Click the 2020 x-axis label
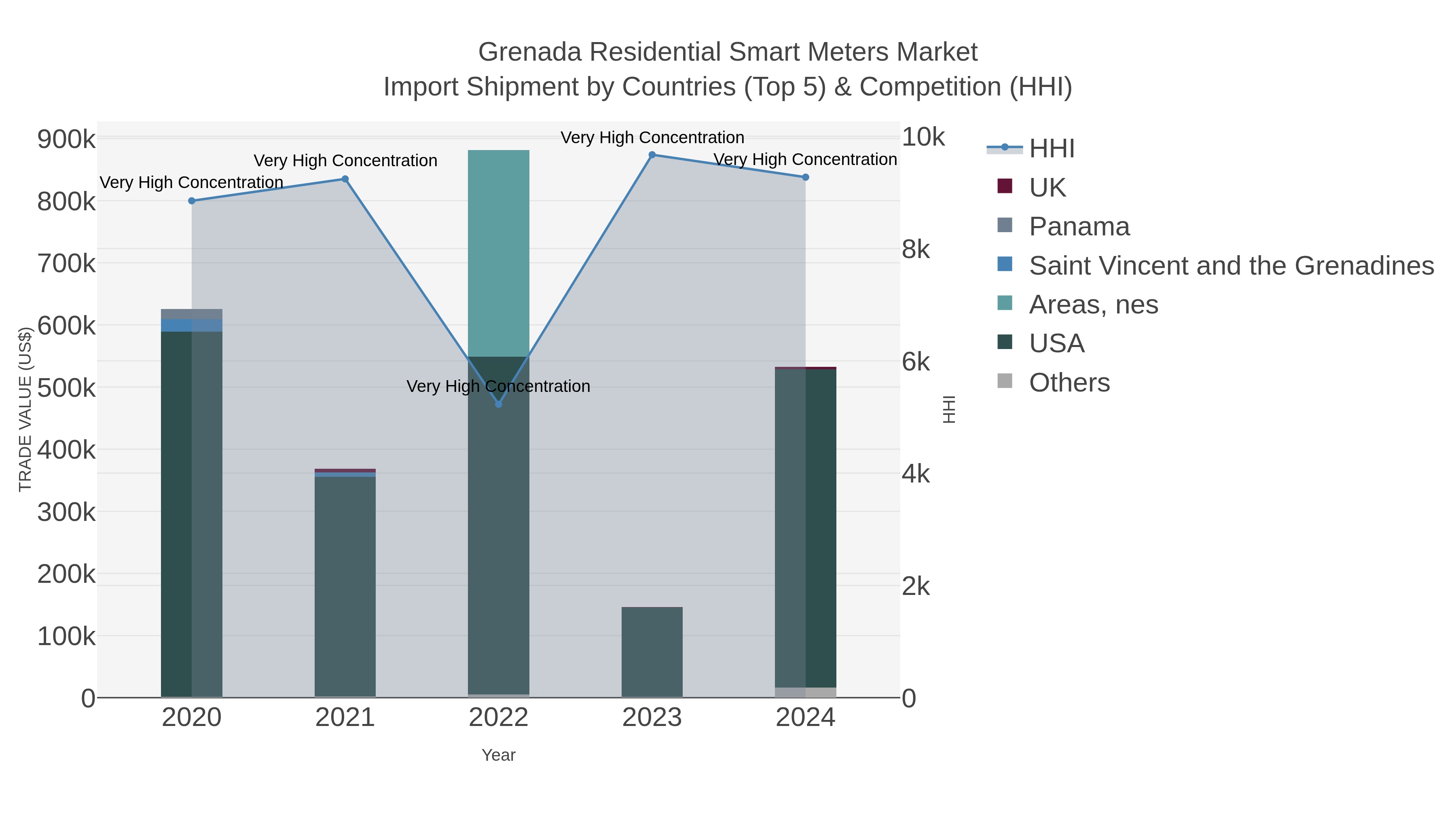The image size is (1456, 819). click(192, 718)
